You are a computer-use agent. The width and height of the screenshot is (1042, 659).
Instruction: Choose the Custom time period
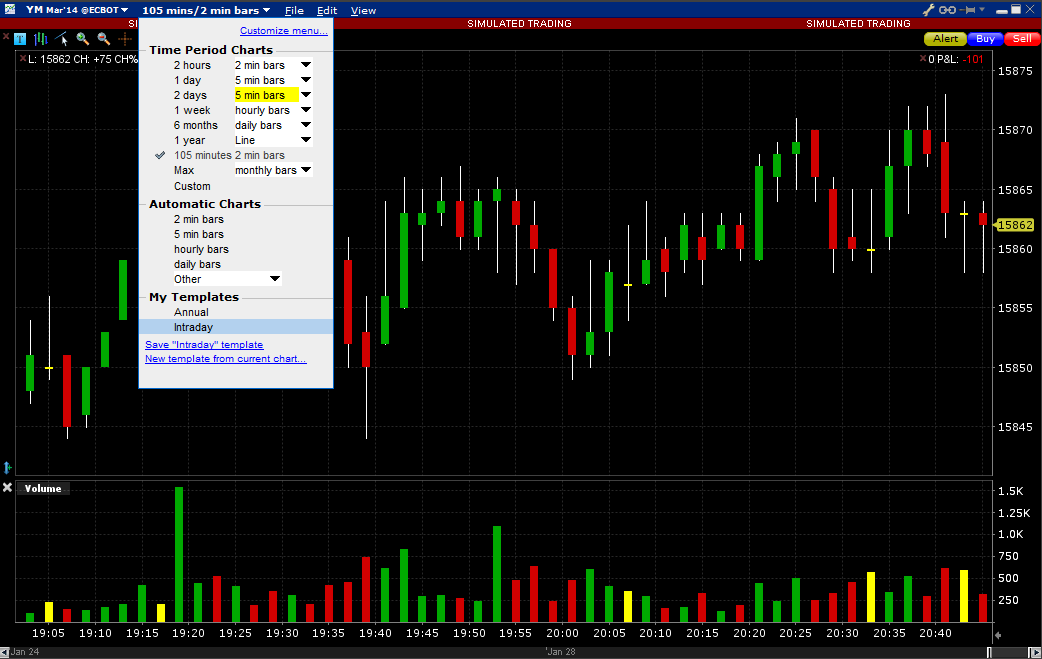coord(192,186)
